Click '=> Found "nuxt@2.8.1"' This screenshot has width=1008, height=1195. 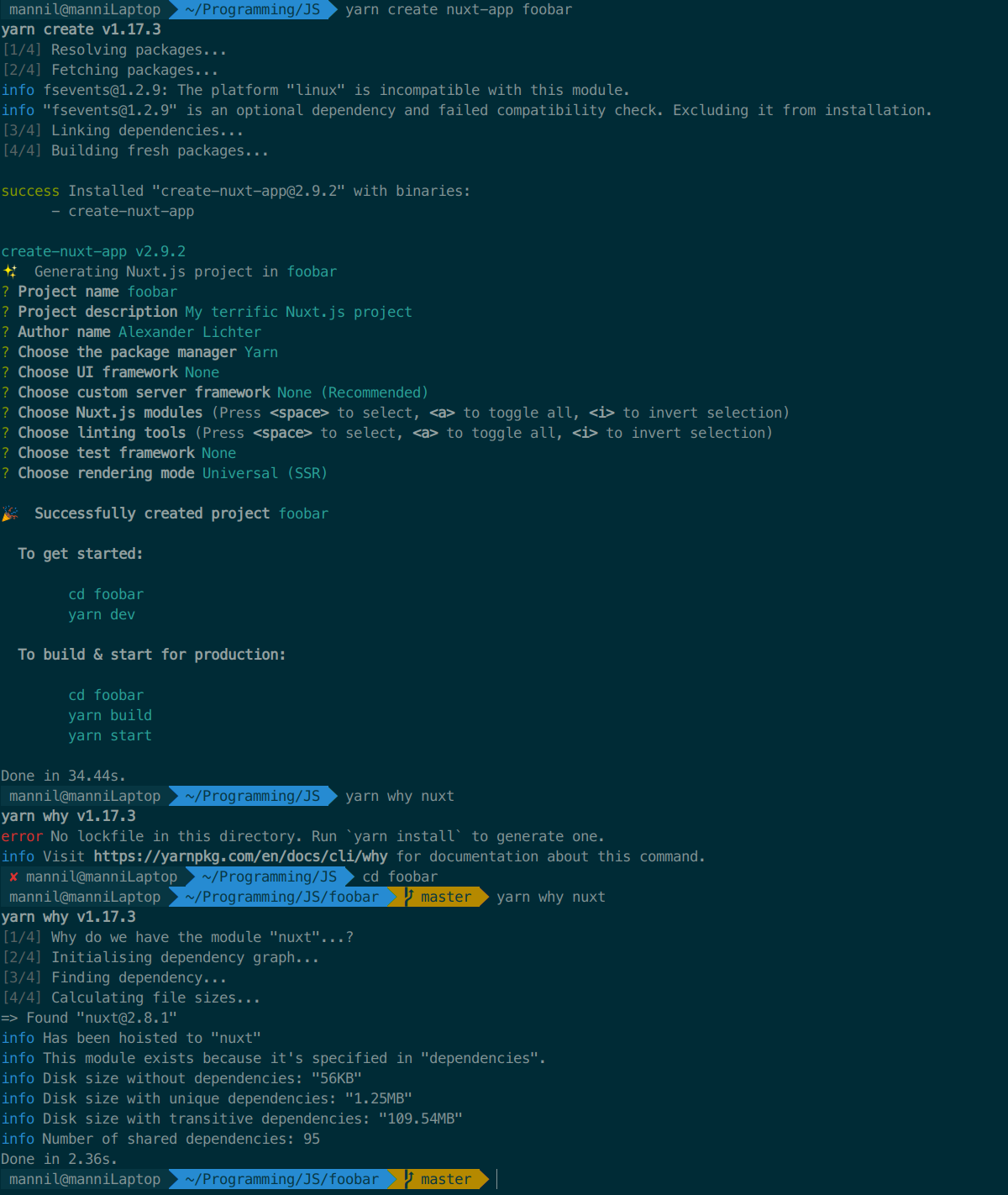tap(89, 1018)
